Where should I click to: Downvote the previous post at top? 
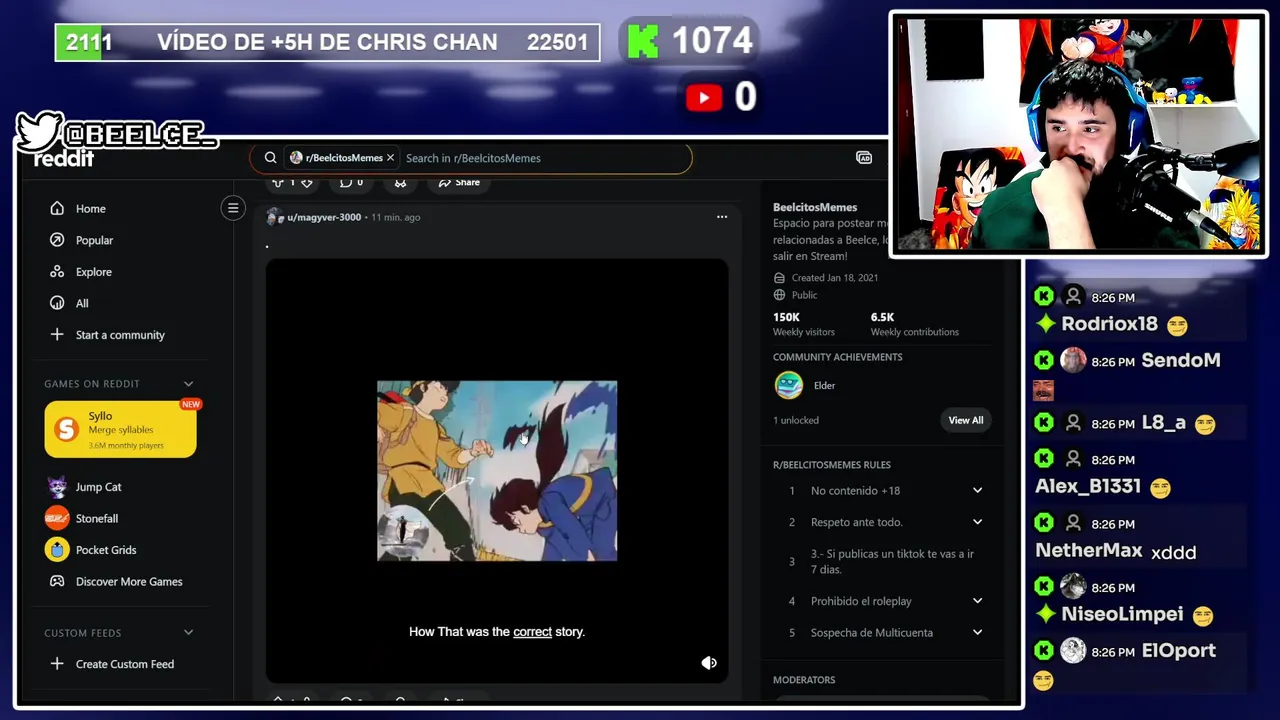[x=306, y=182]
